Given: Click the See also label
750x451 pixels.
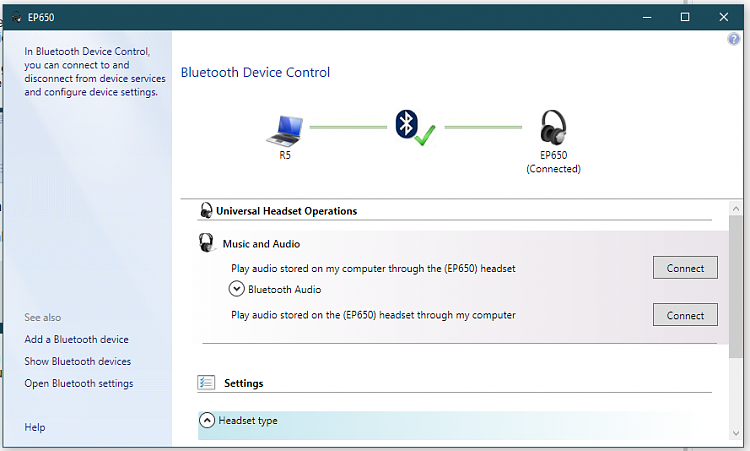Looking at the screenshot, I should [x=43, y=318].
